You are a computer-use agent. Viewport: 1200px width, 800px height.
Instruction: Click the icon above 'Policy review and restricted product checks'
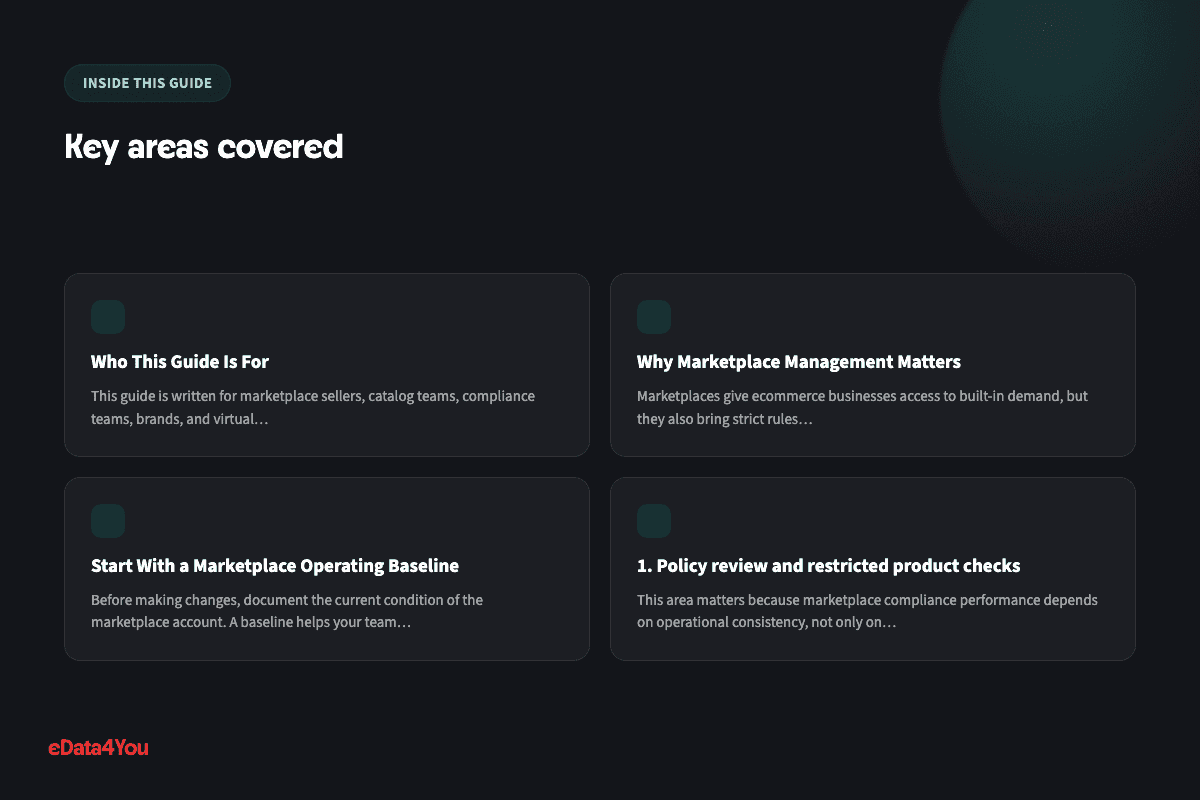654,521
